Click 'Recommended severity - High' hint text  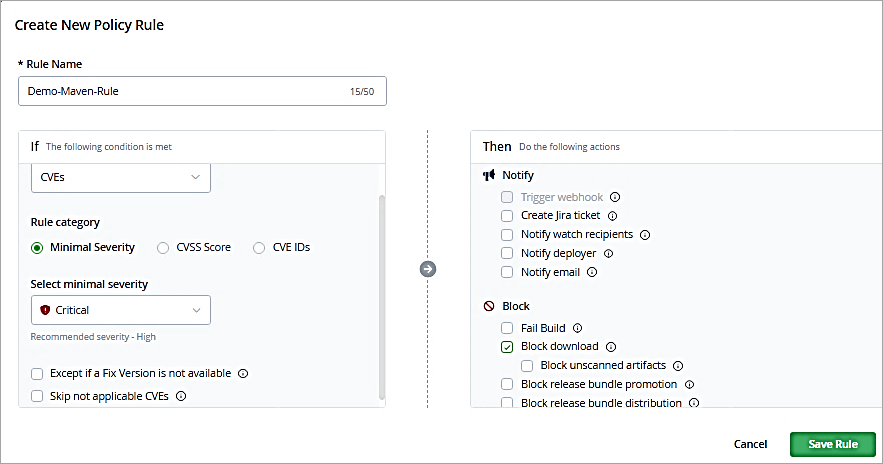(93, 337)
